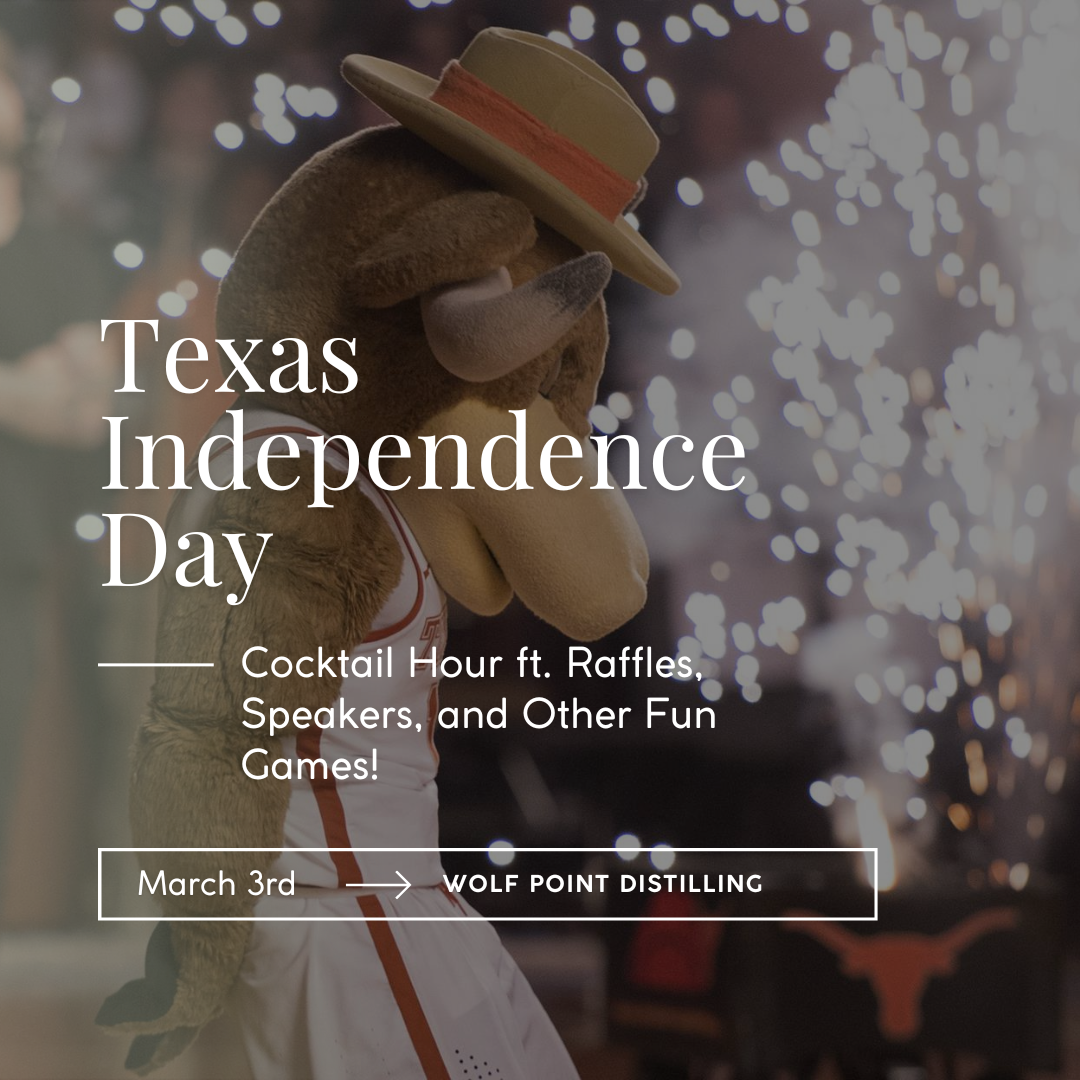The width and height of the screenshot is (1080, 1080).
Task: Select the word Texas in the title
Action: click(x=229, y=356)
